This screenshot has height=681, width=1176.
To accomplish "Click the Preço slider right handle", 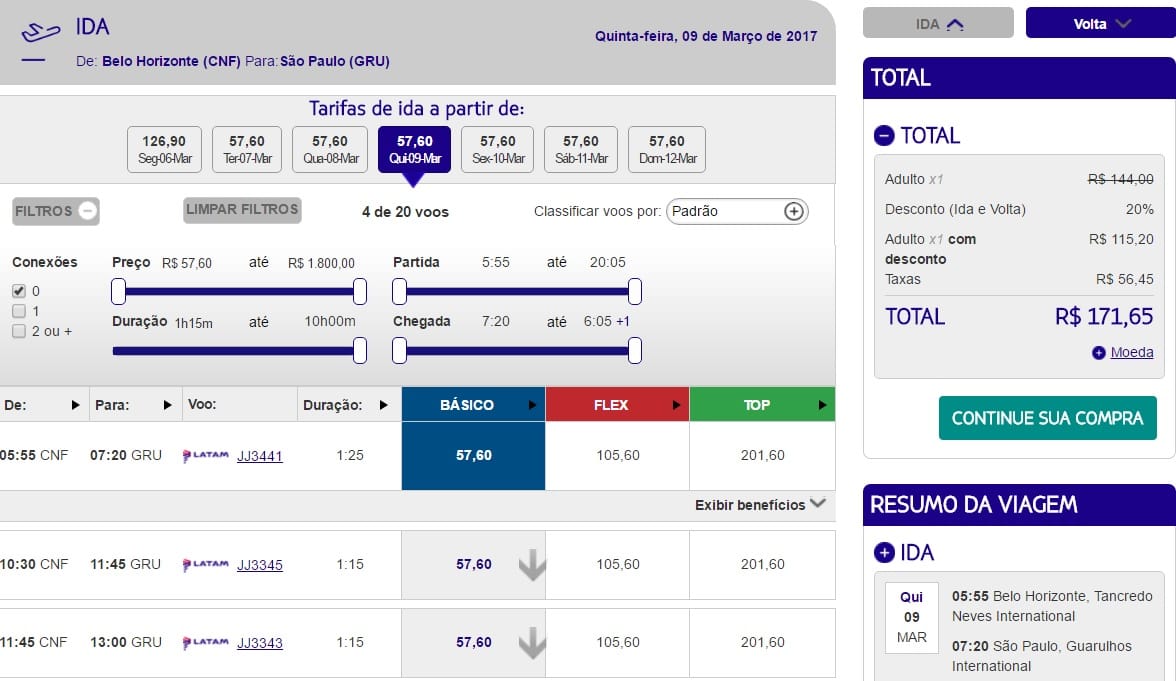I will (360, 292).
